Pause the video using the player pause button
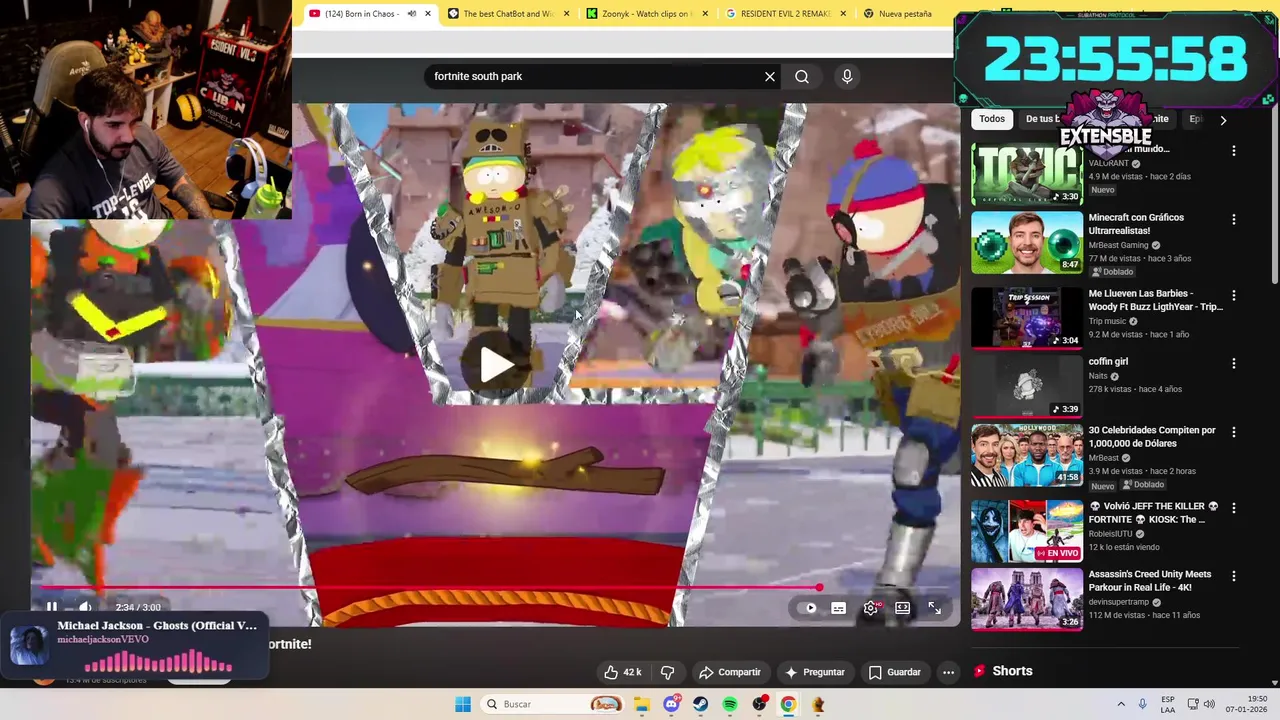The width and height of the screenshot is (1280, 720). [52, 607]
